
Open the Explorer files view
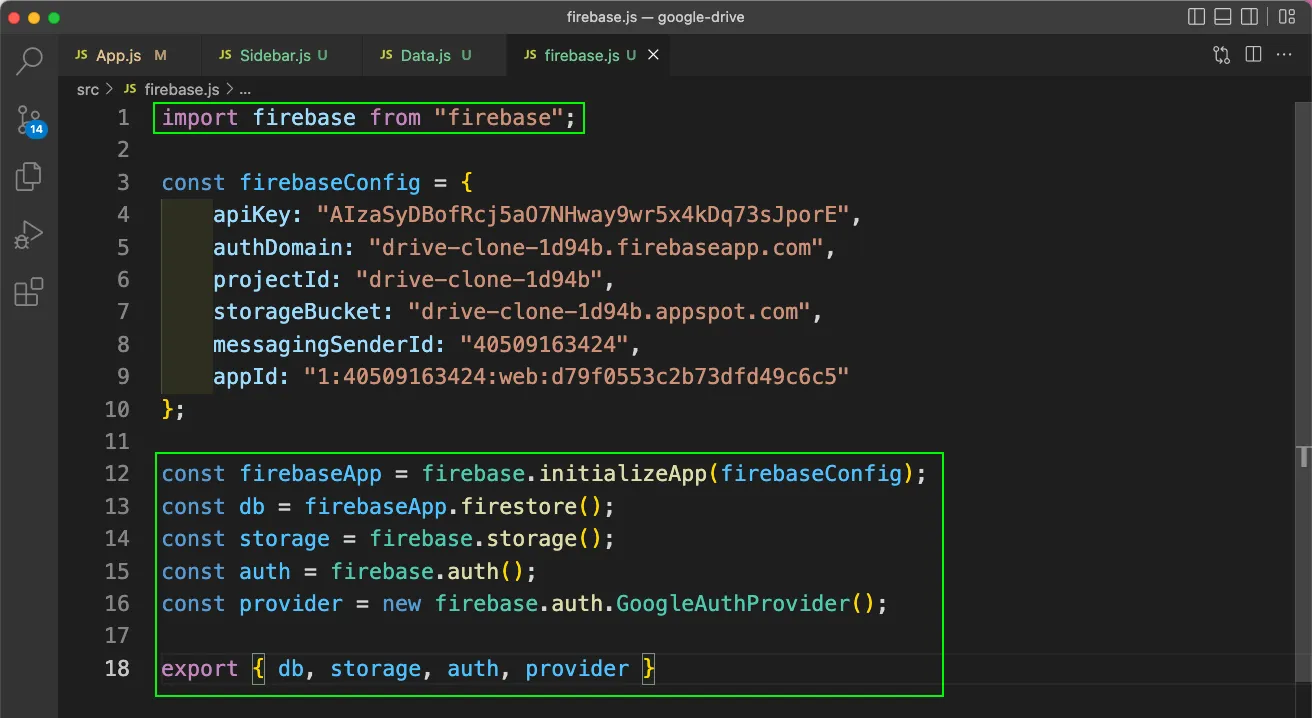[x=29, y=178]
